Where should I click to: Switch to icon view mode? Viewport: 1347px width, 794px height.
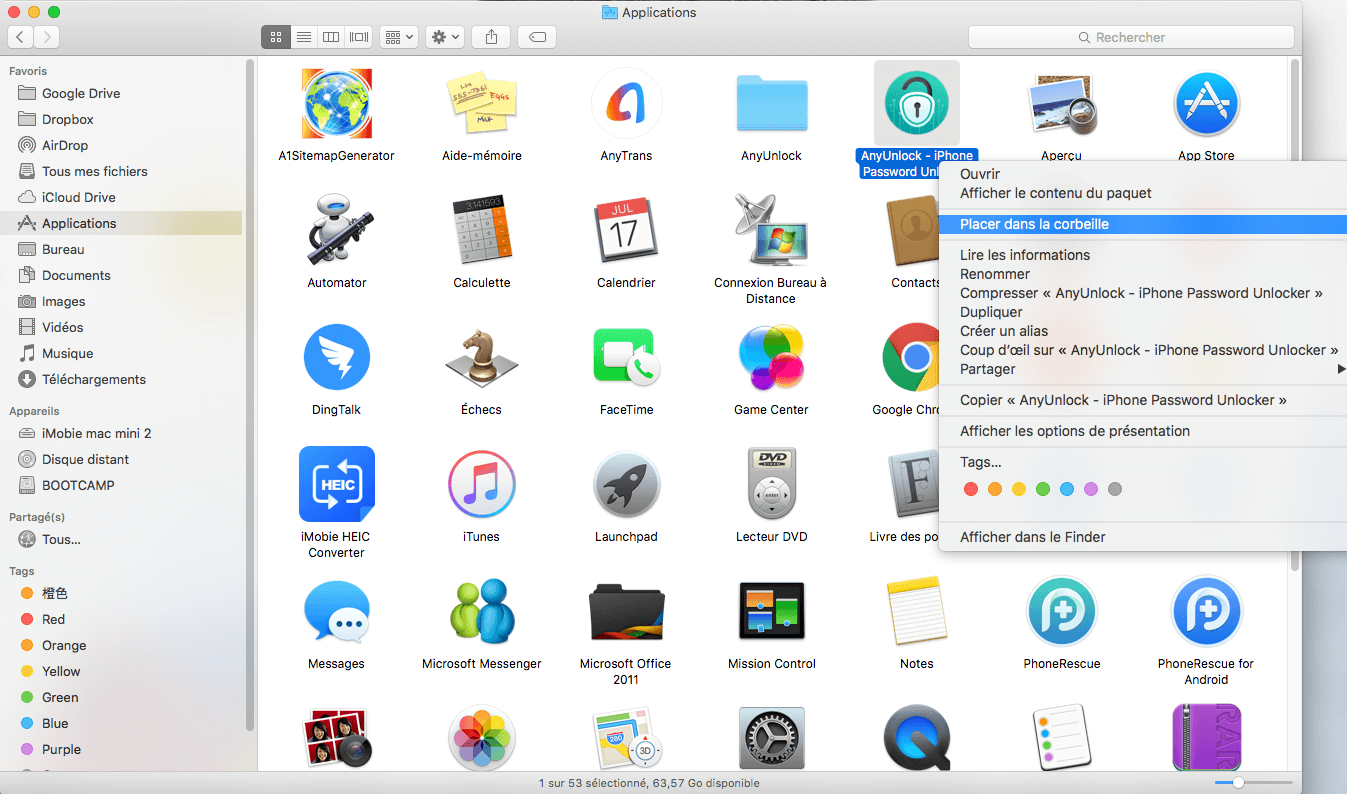[x=276, y=37]
